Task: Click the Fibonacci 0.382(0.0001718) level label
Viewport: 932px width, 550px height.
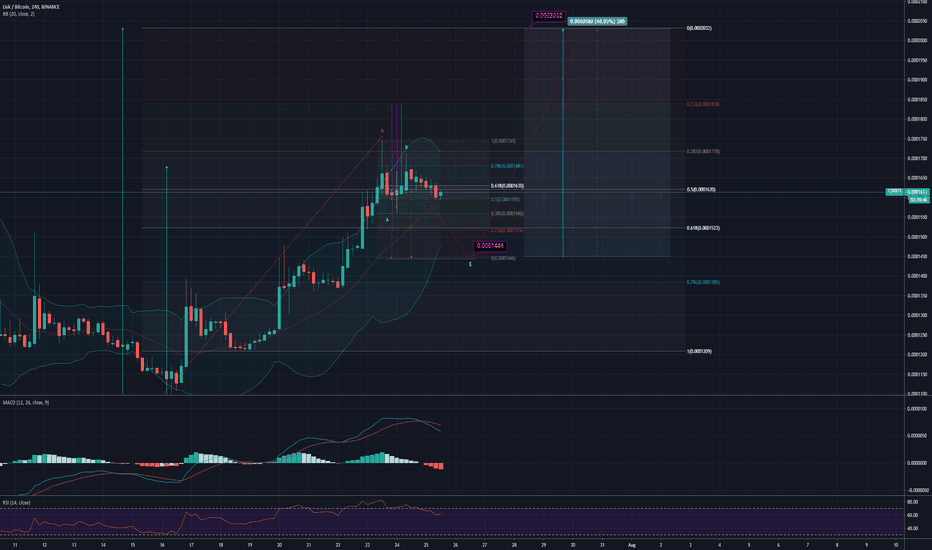Action: 703,152
